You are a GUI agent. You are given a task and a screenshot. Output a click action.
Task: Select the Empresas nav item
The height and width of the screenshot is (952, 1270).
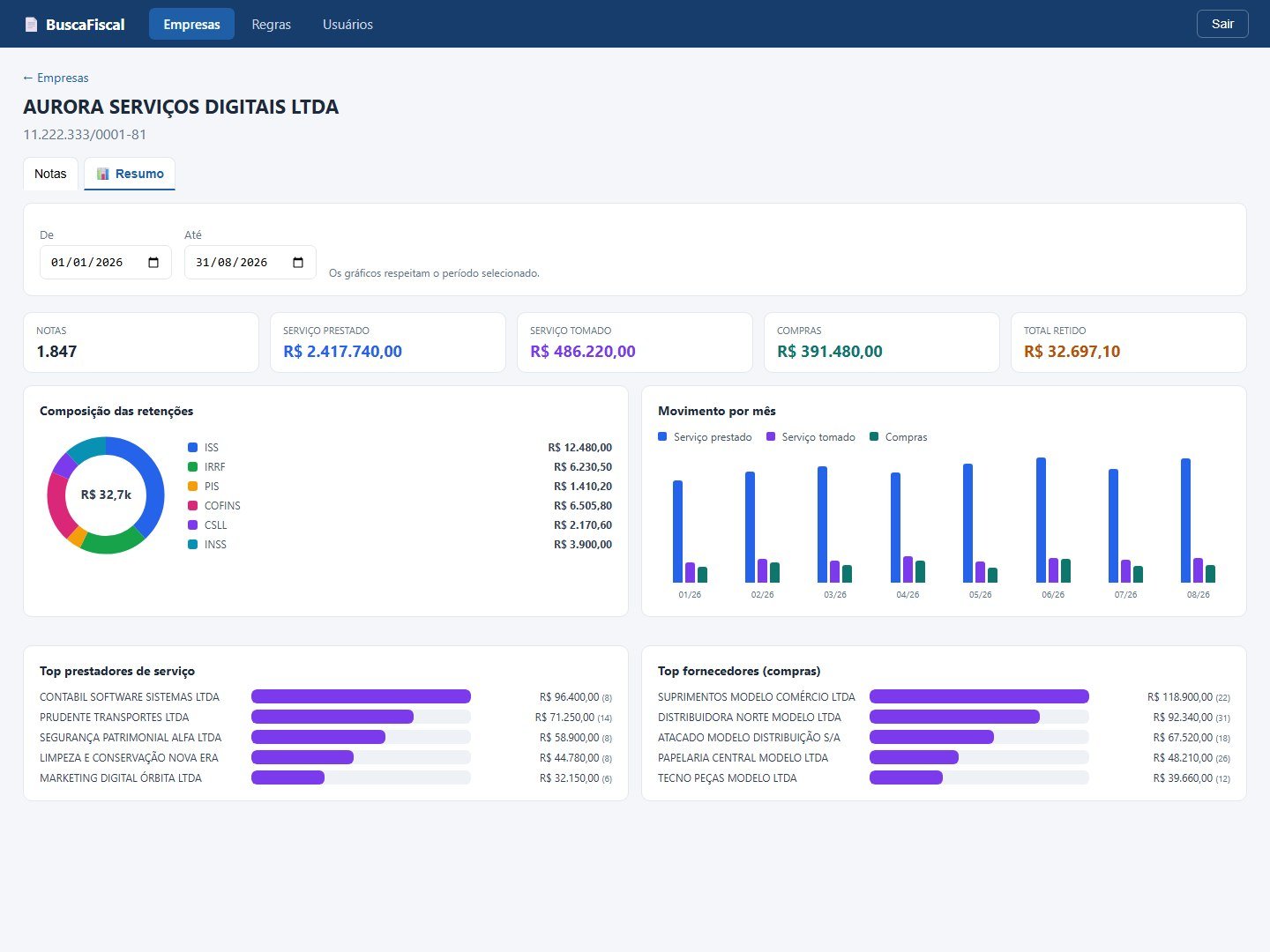point(191,25)
